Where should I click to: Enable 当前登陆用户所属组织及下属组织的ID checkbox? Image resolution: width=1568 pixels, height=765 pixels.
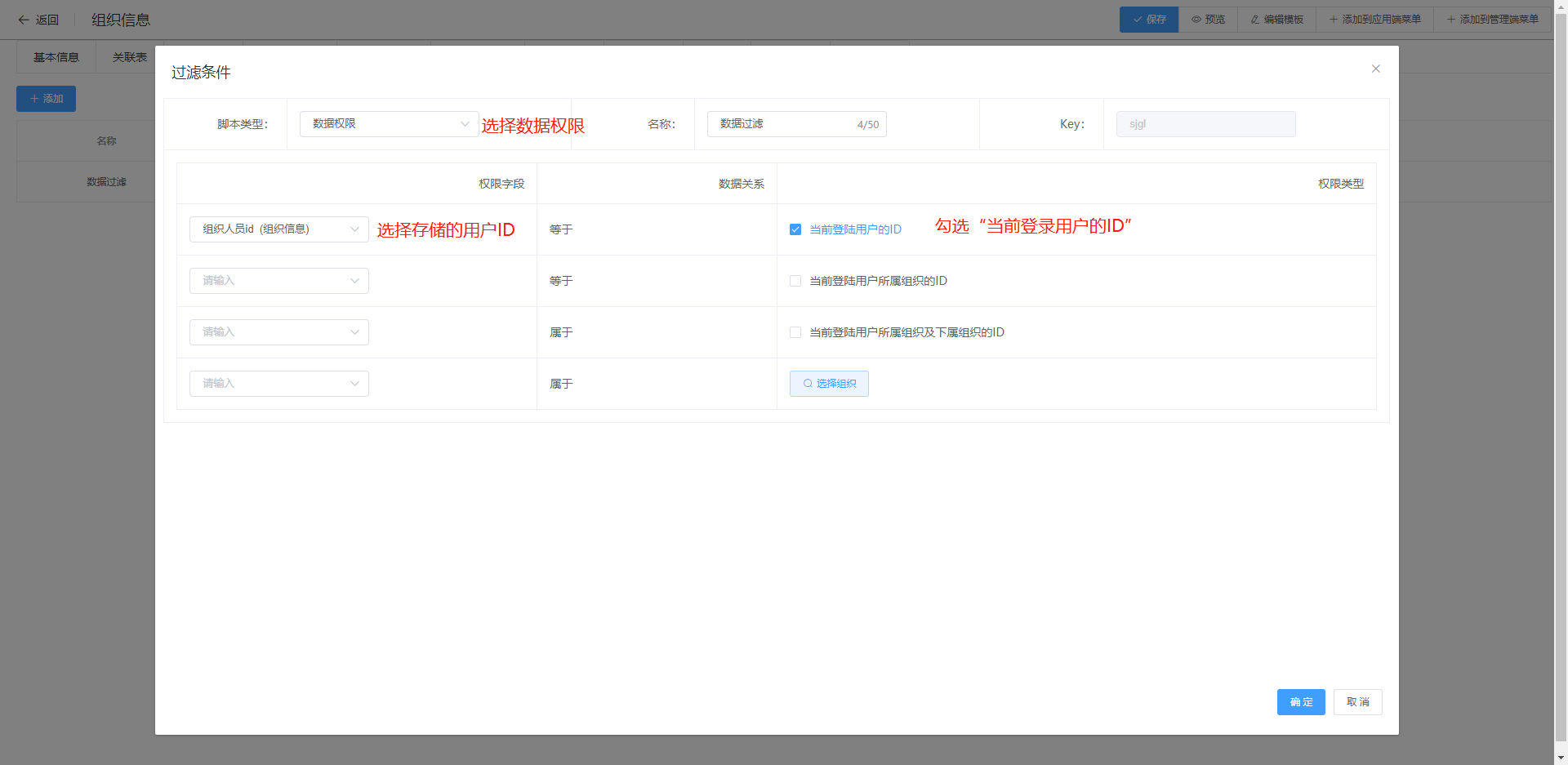click(795, 332)
